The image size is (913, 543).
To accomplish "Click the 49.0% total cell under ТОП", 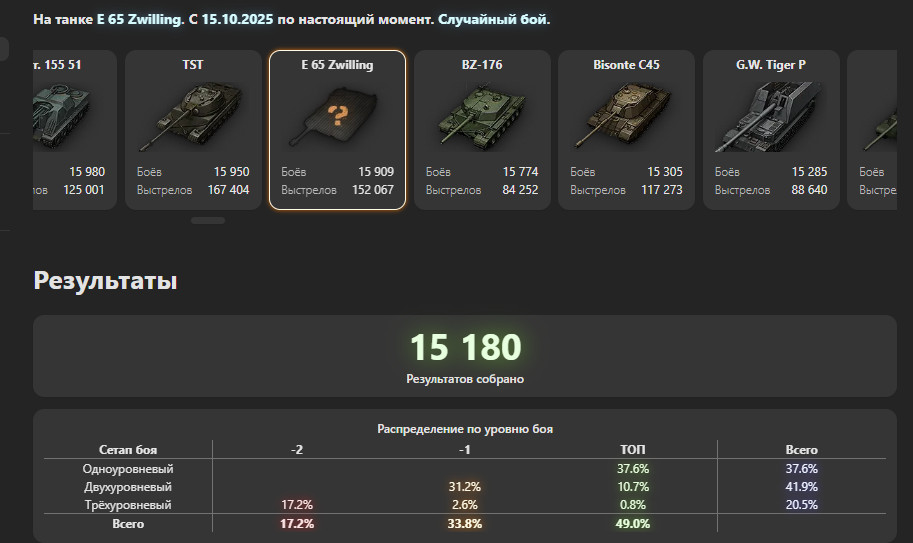I will pyautogui.click(x=633, y=523).
